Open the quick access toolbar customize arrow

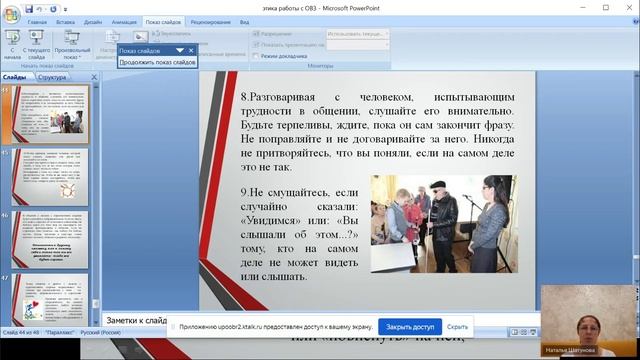coord(65,9)
